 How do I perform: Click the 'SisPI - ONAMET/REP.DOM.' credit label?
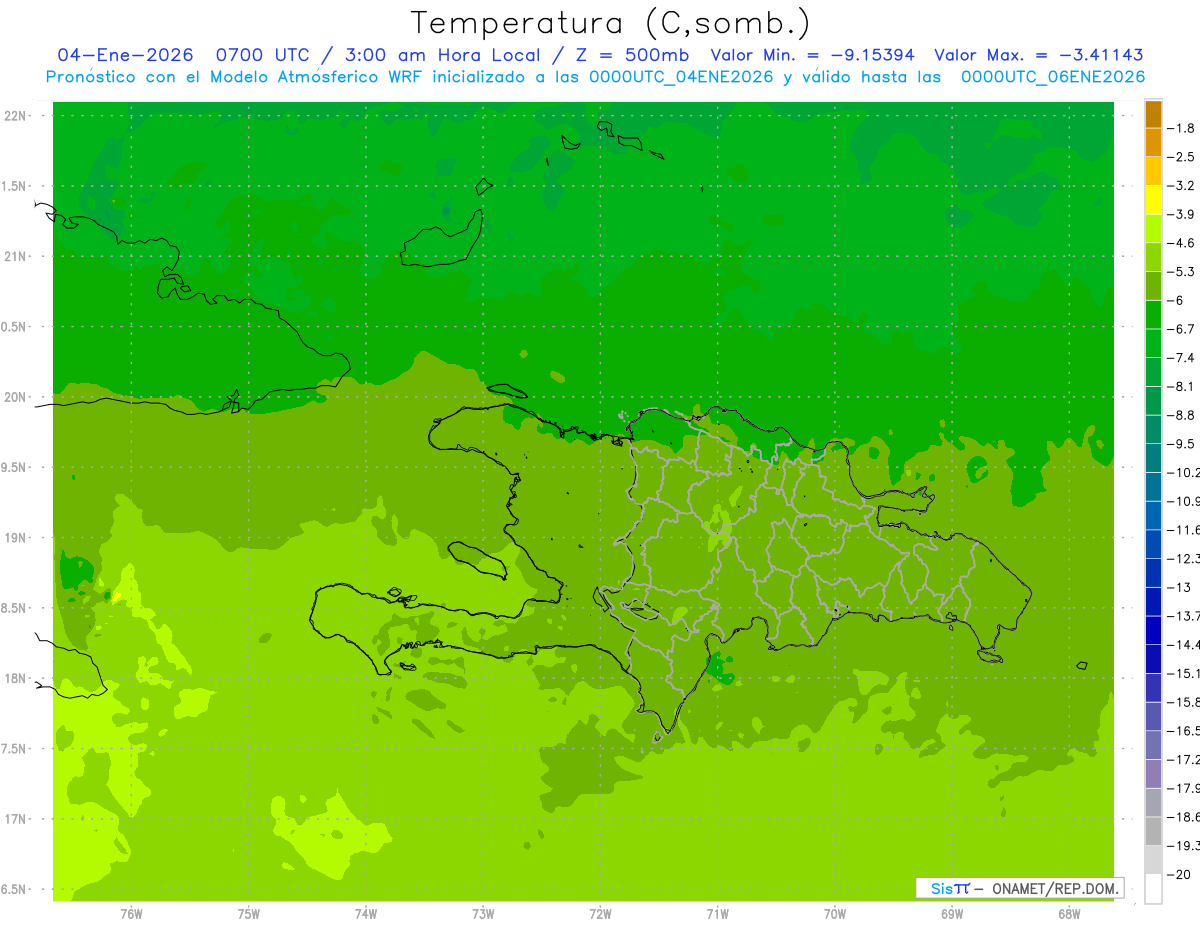(x=1019, y=888)
